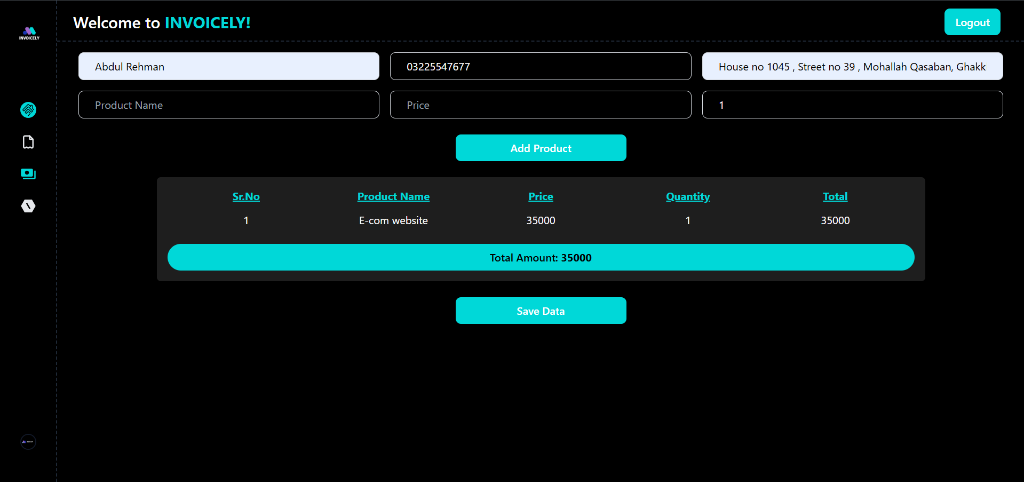Click the quantity field showing 1
Screen dimensions: 1024x482
click(852, 105)
